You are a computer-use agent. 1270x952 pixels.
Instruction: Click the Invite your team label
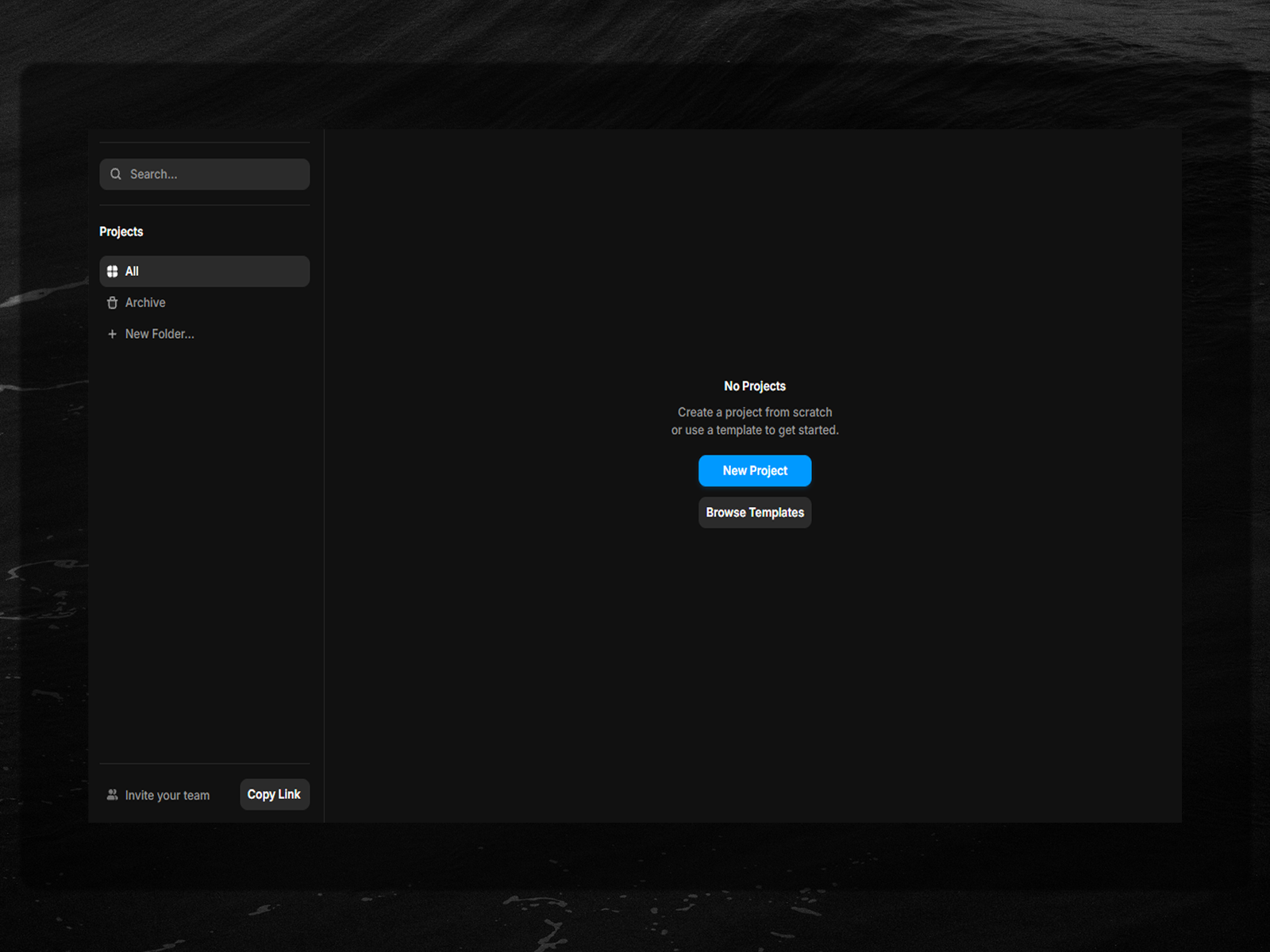pos(167,795)
